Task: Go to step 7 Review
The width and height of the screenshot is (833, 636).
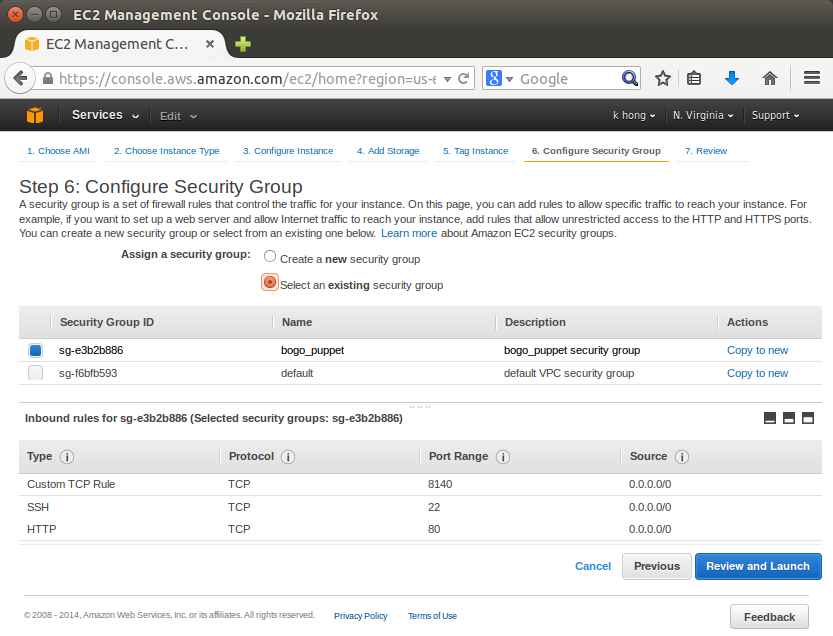Action: [x=706, y=151]
